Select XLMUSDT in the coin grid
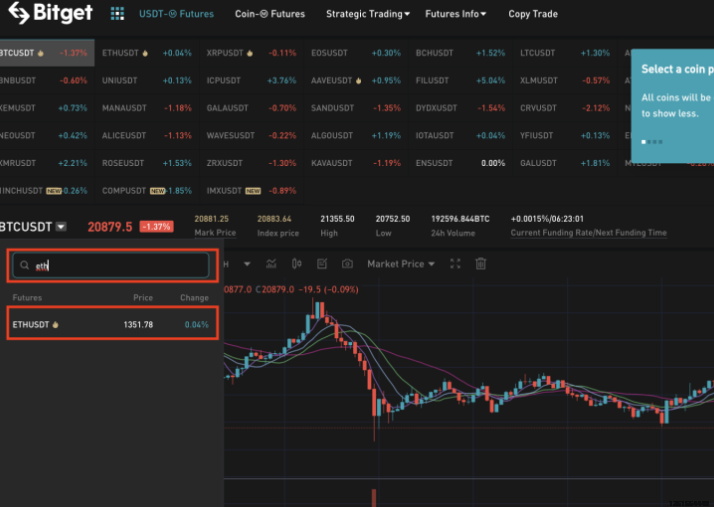This screenshot has width=714, height=507. point(565,81)
